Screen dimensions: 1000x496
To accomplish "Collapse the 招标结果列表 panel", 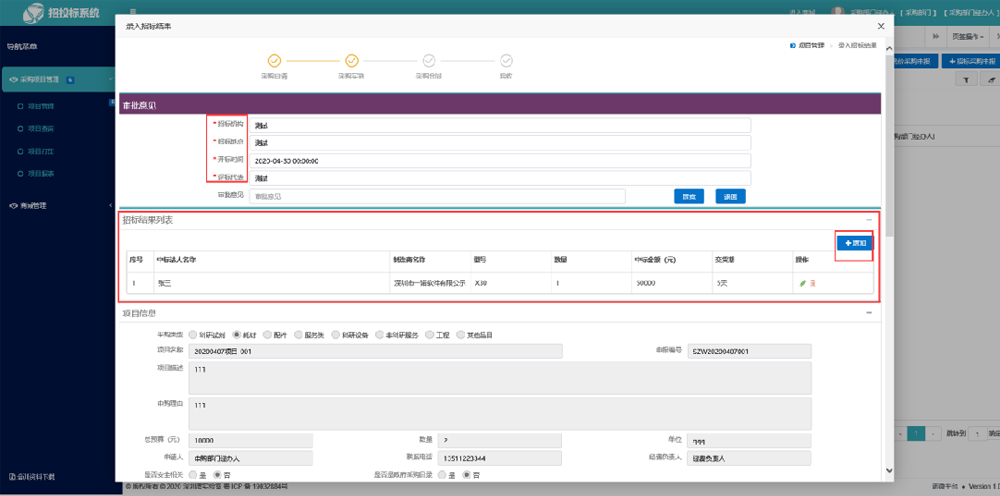I will click(869, 219).
